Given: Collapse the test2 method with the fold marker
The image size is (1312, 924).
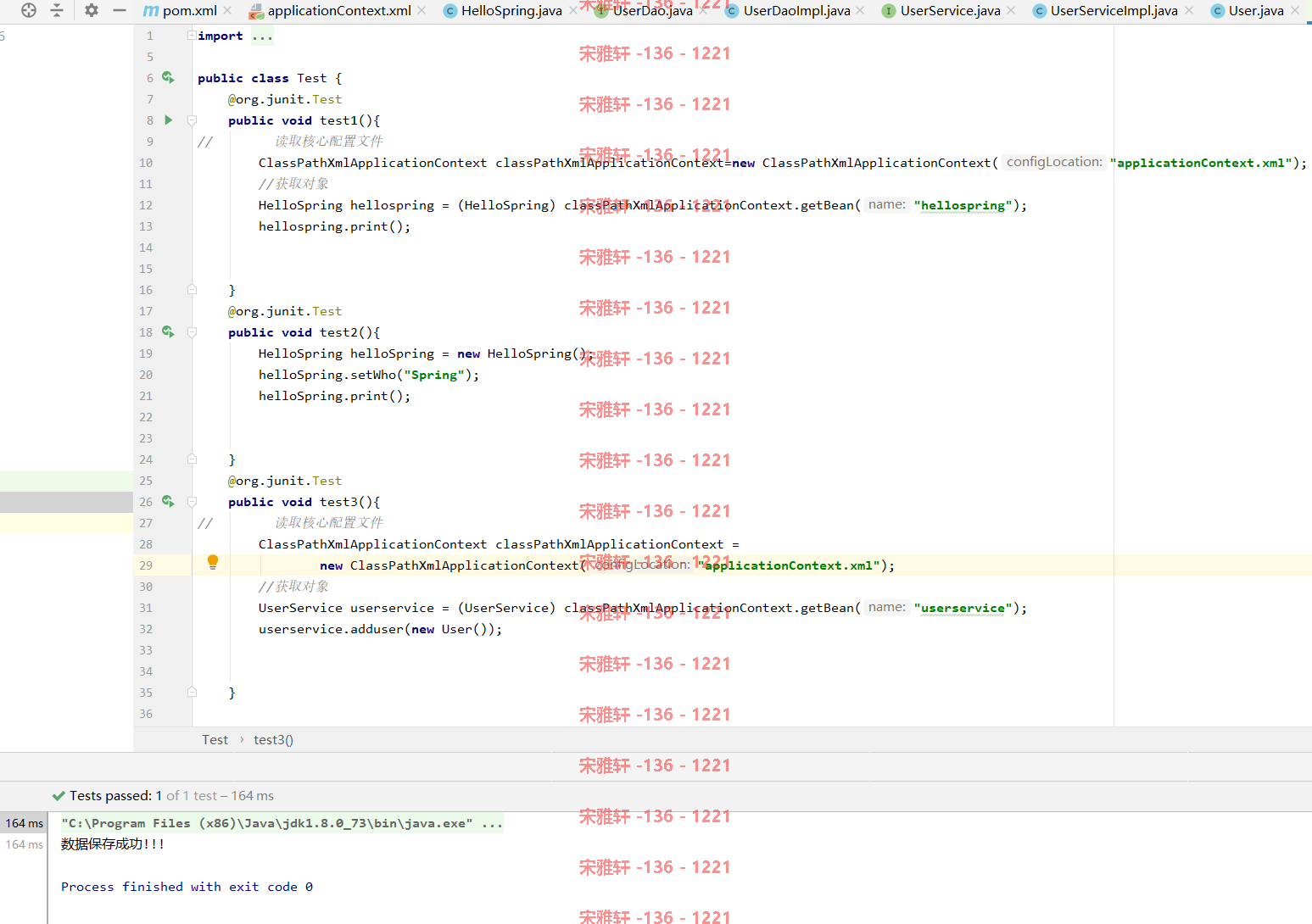Looking at the screenshot, I should [x=192, y=332].
